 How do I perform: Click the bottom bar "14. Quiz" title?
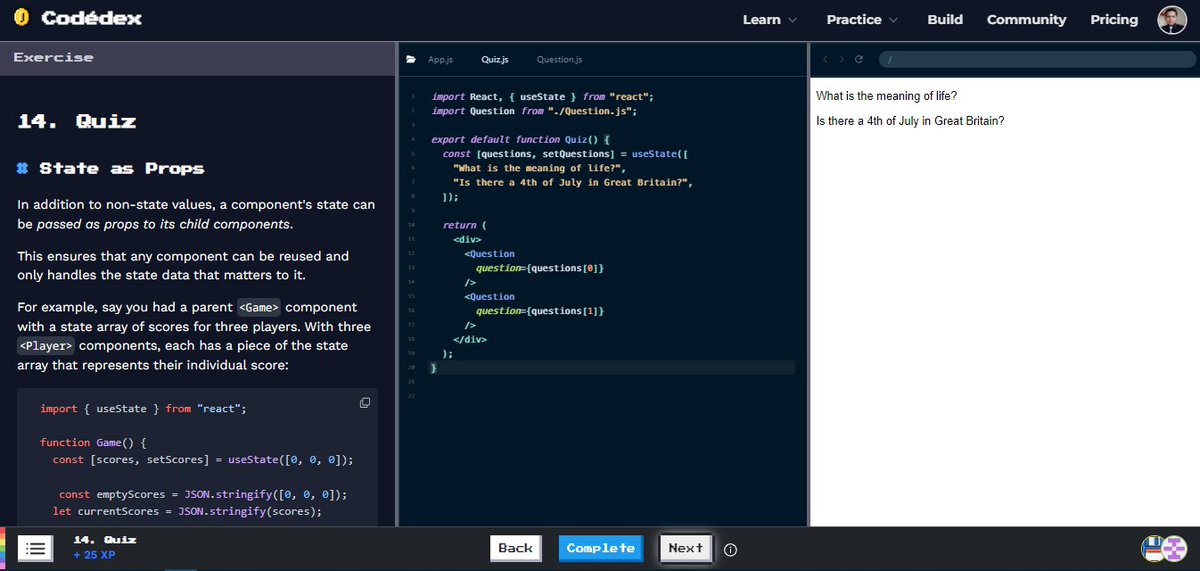pos(105,539)
